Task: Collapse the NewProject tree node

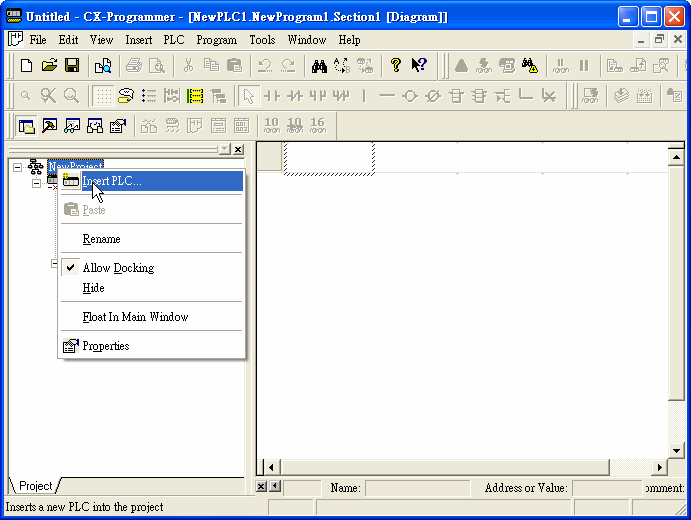Action: (17, 167)
